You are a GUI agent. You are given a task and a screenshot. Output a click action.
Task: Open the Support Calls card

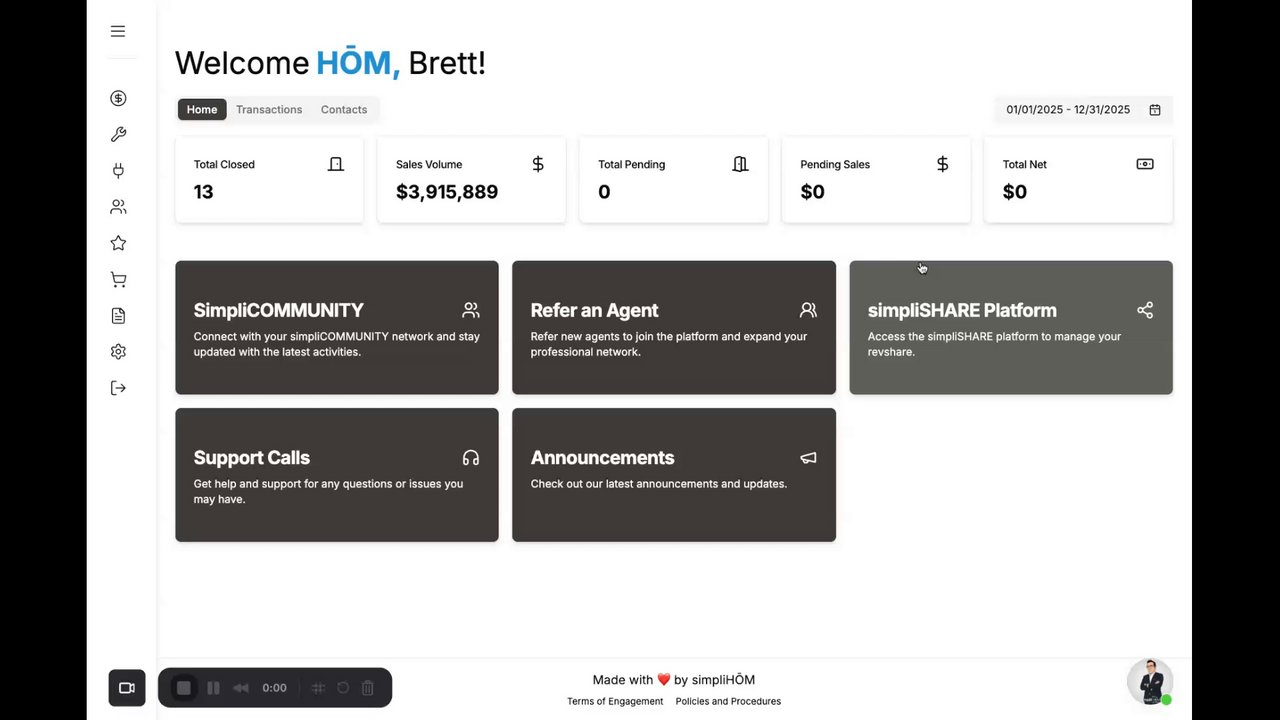click(336, 475)
